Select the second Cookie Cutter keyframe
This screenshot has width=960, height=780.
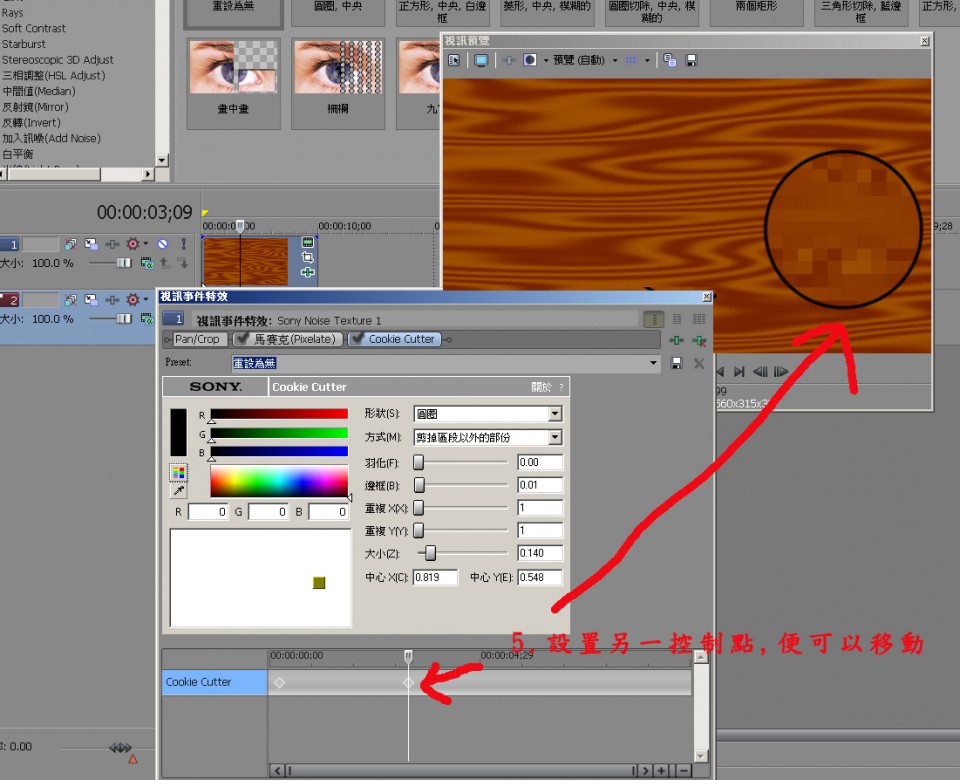coord(408,682)
